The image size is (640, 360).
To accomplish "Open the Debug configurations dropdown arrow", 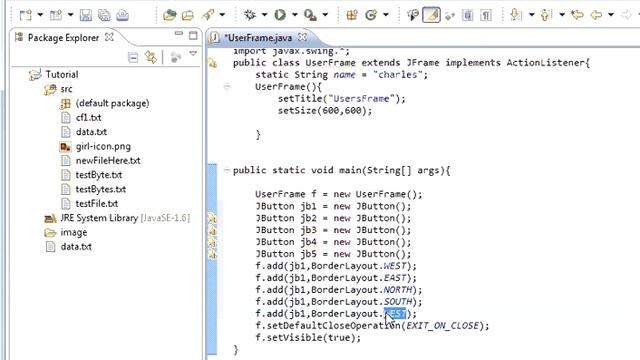I will point(264,15).
